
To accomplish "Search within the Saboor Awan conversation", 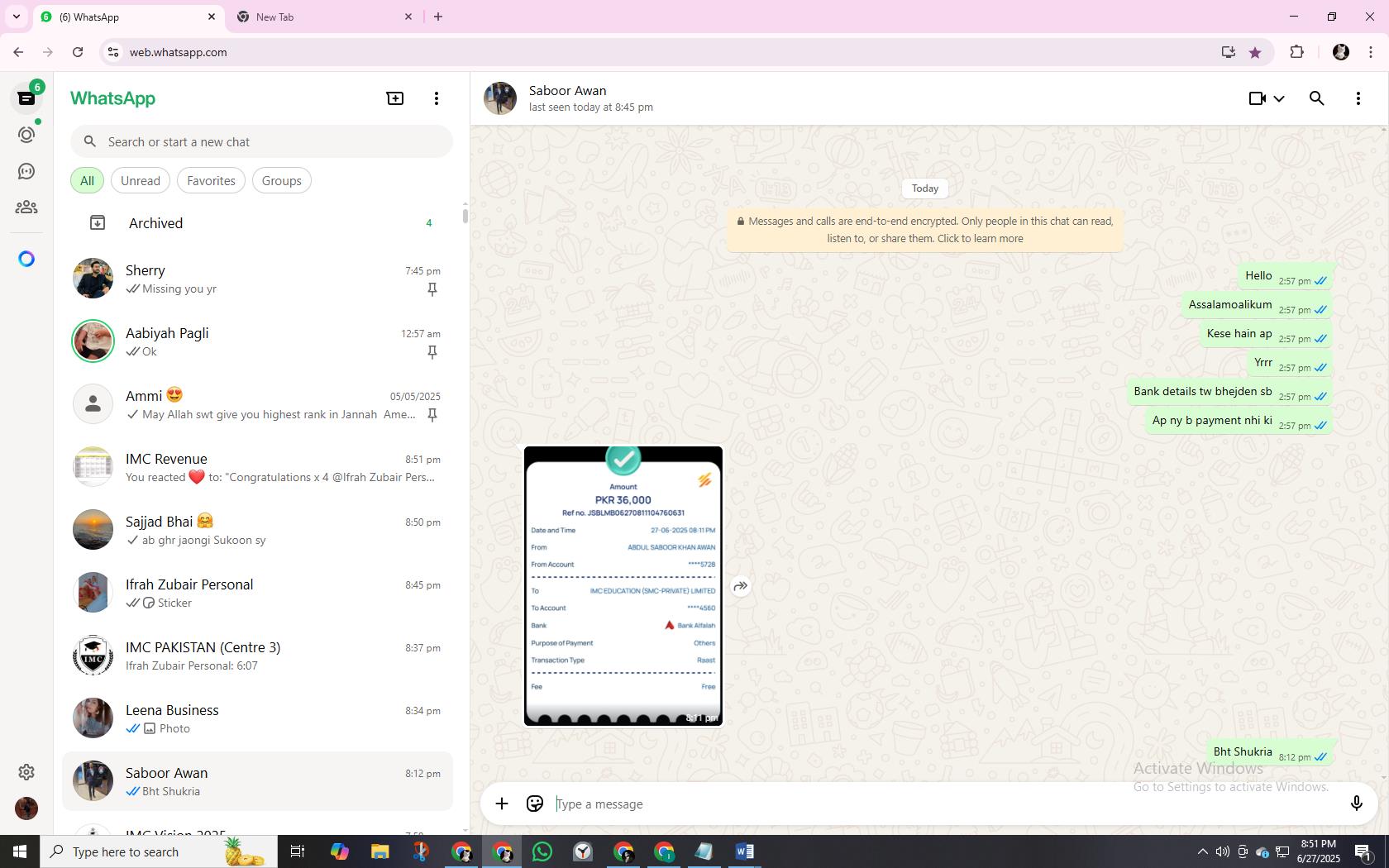I will pyautogui.click(x=1317, y=98).
